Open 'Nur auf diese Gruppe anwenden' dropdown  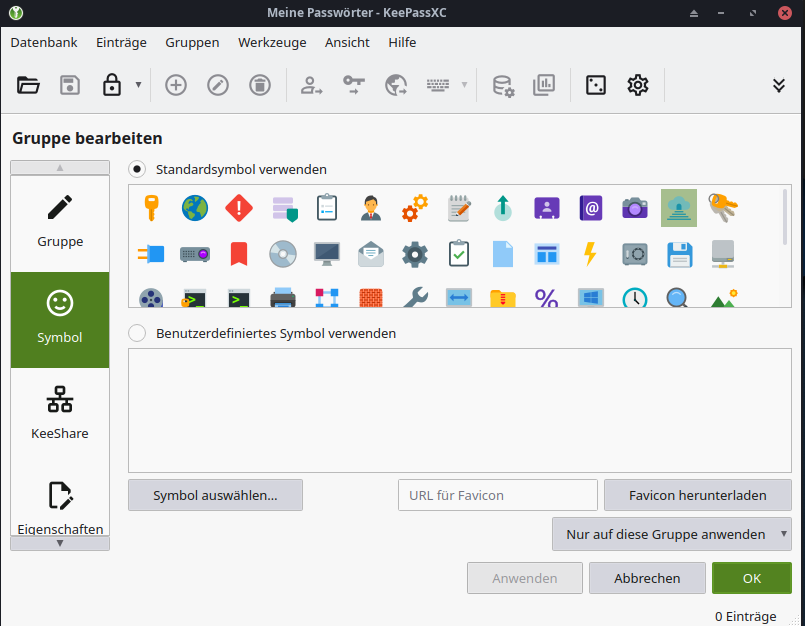[x=671, y=534]
